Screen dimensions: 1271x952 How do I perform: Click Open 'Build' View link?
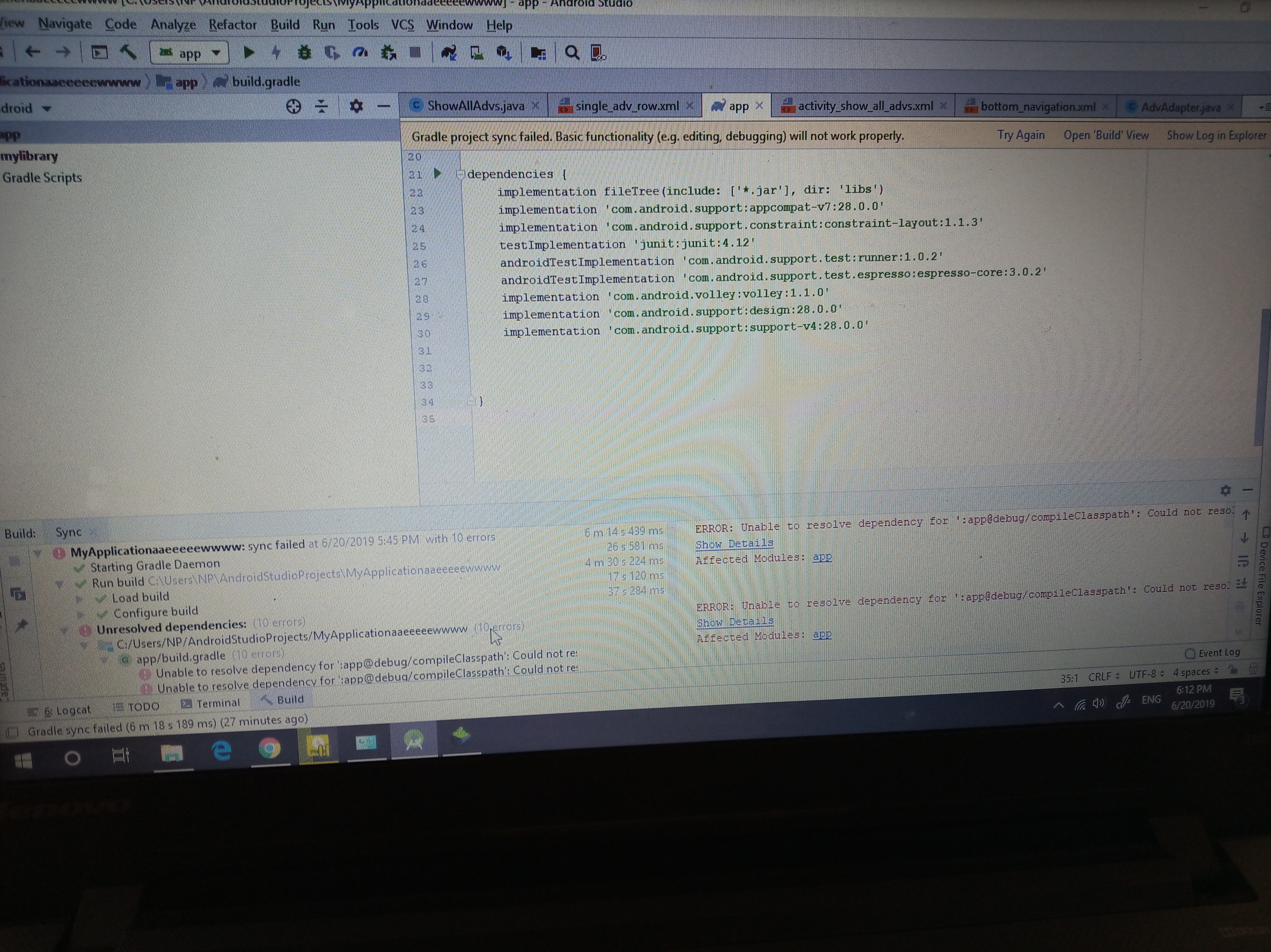tap(1105, 135)
